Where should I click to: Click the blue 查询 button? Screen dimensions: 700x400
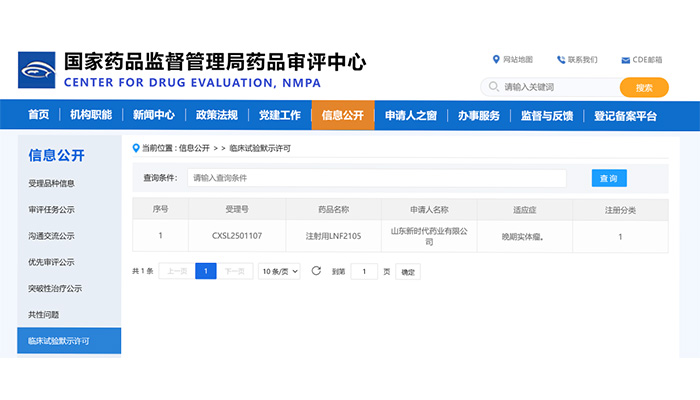pos(608,178)
